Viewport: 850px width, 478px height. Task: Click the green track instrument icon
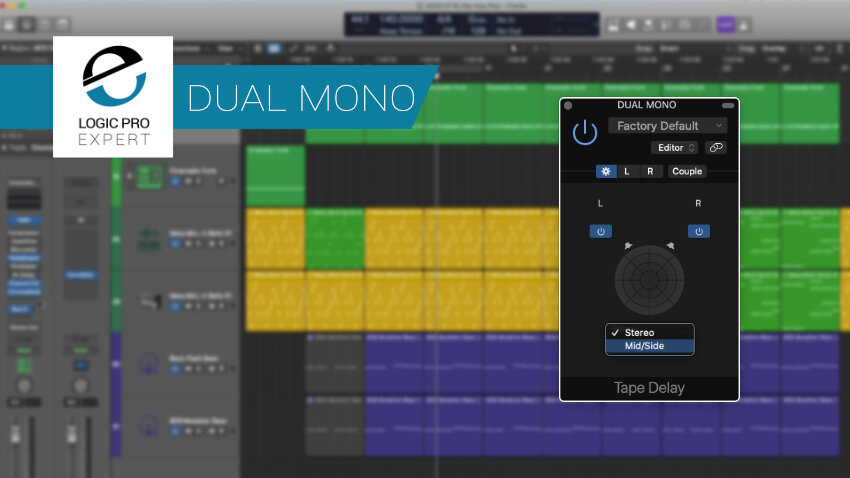click(x=150, y=177)
